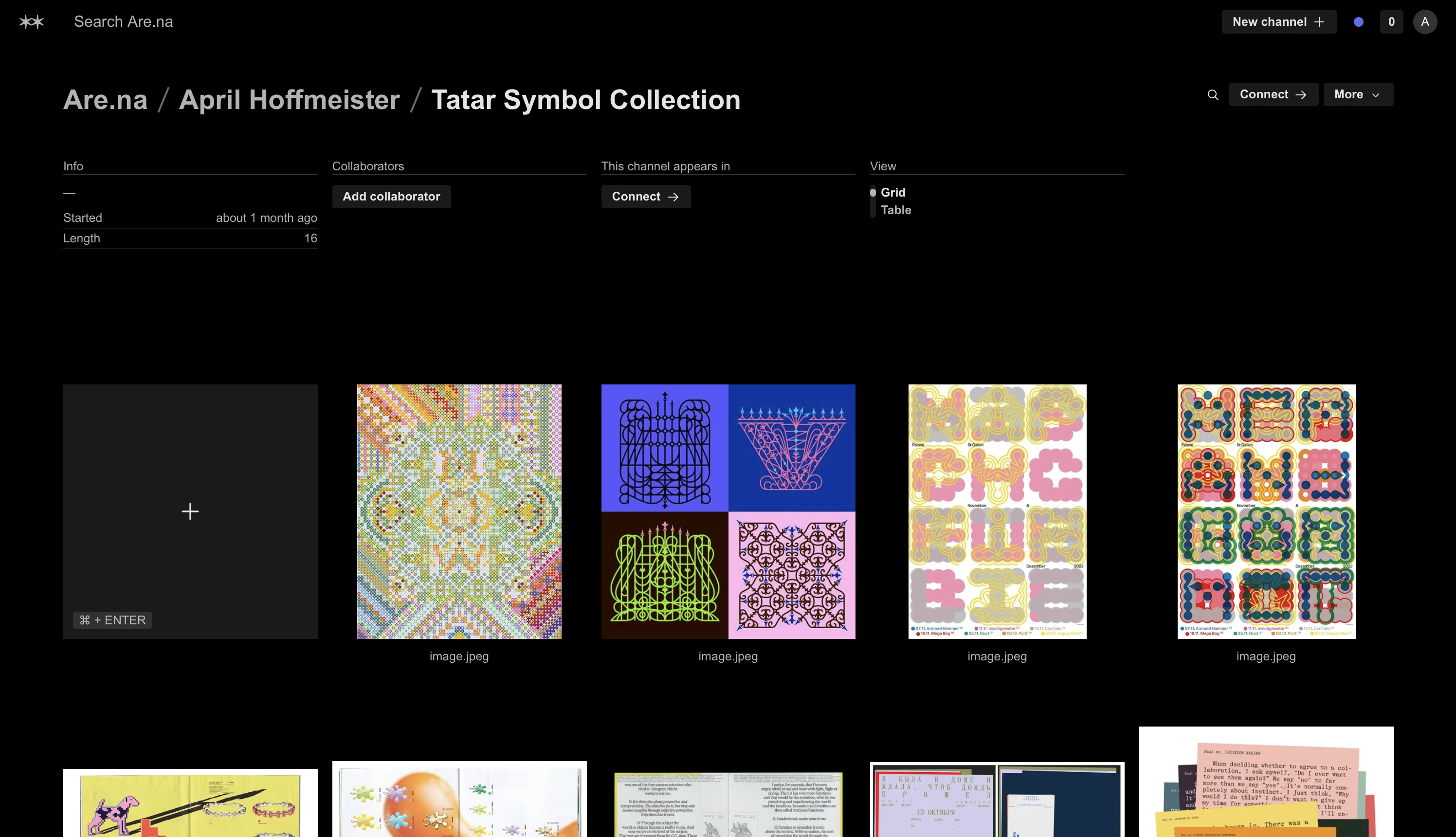1456x837 pixels.
Task: Open channel search magnifier icon
Action: (1213, 95)
